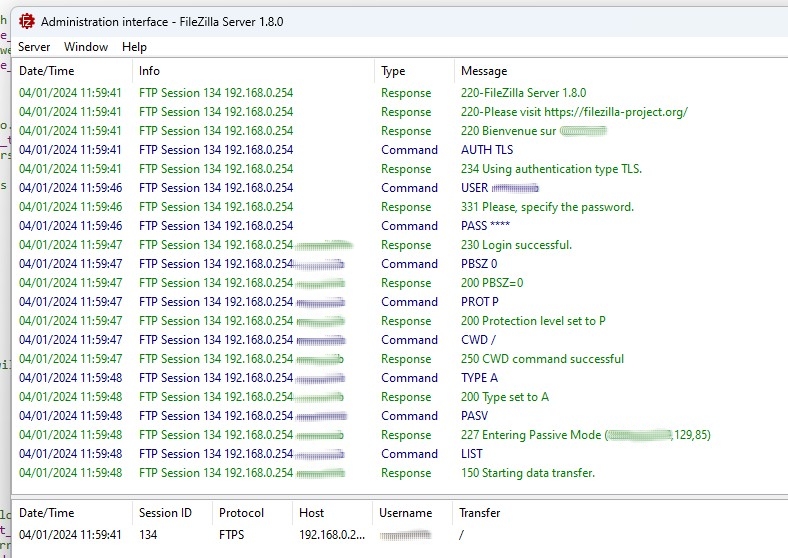Viewport: 788px width, 558px height.
Task: Click the Session ID column header
Action: (165, 513)
